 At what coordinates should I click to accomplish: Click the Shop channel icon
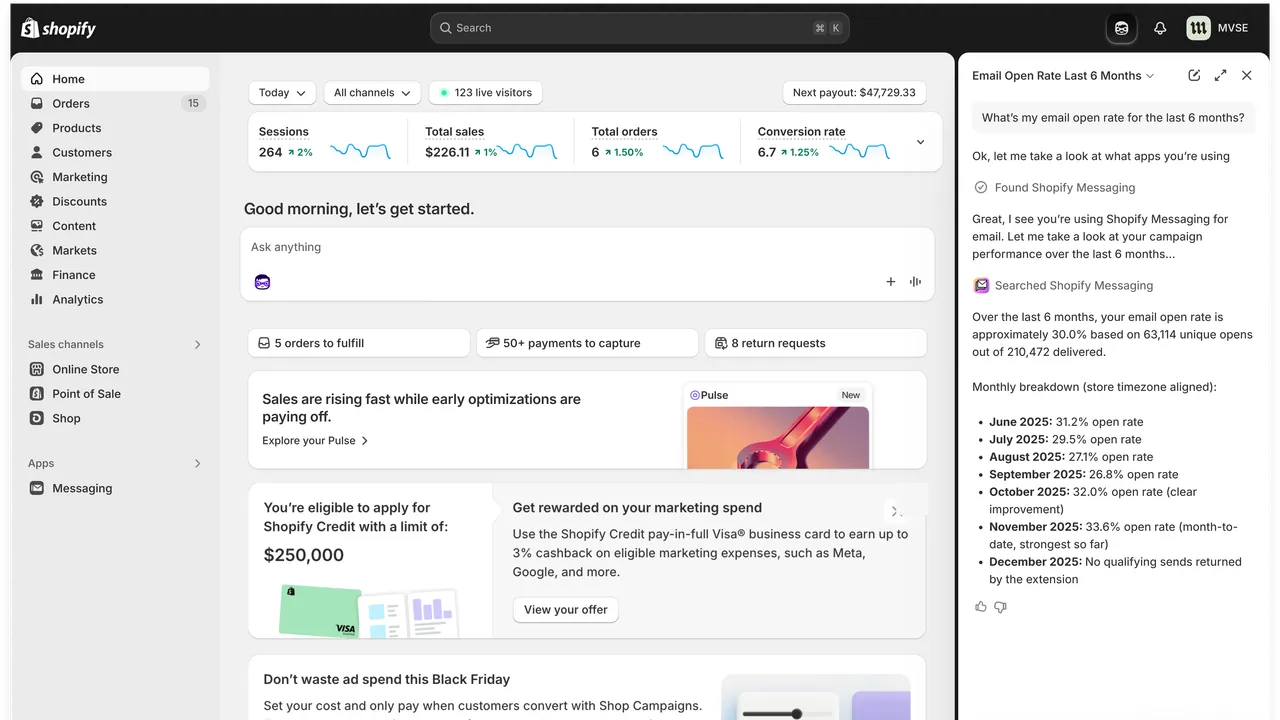click(37, 418)
